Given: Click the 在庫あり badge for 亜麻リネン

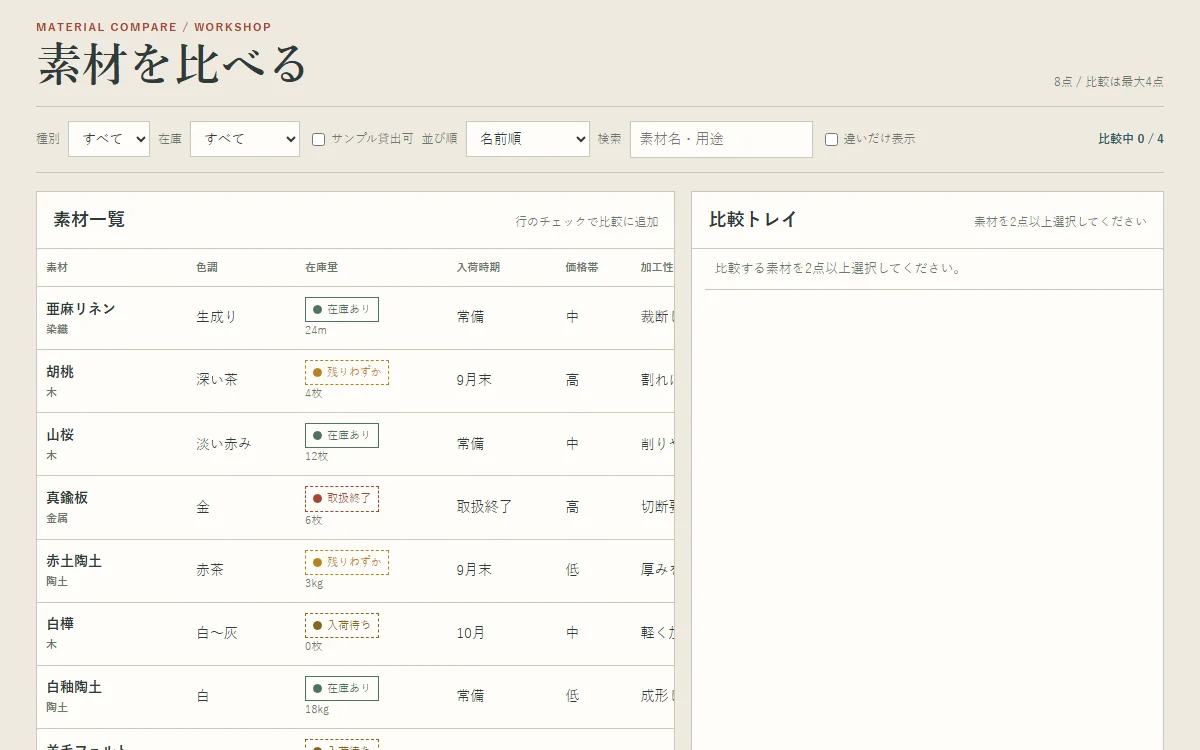Looking at the screenshot, I should coord(342,310).
